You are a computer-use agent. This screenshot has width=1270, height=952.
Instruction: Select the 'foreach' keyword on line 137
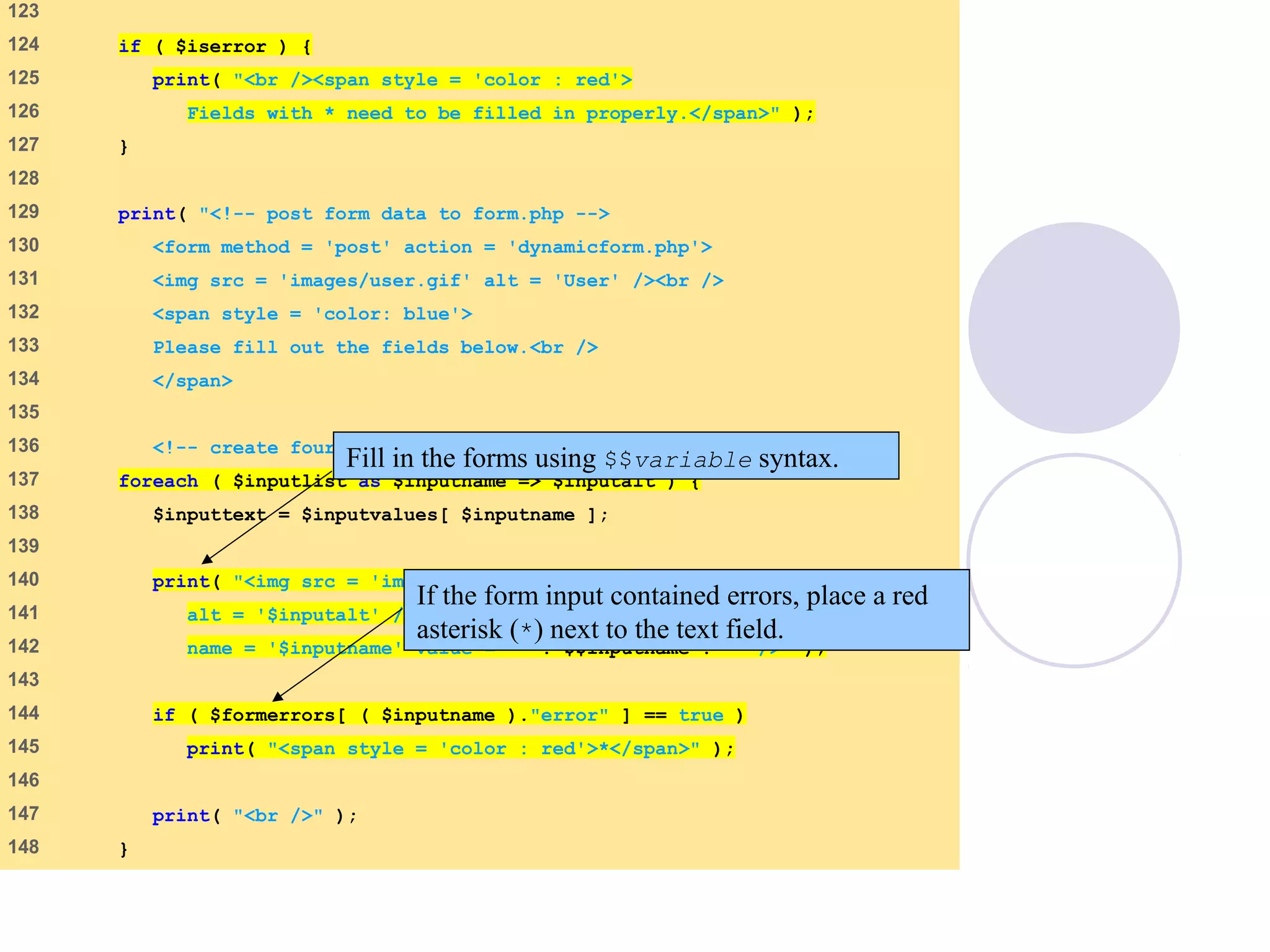click(x=158, y=481)
